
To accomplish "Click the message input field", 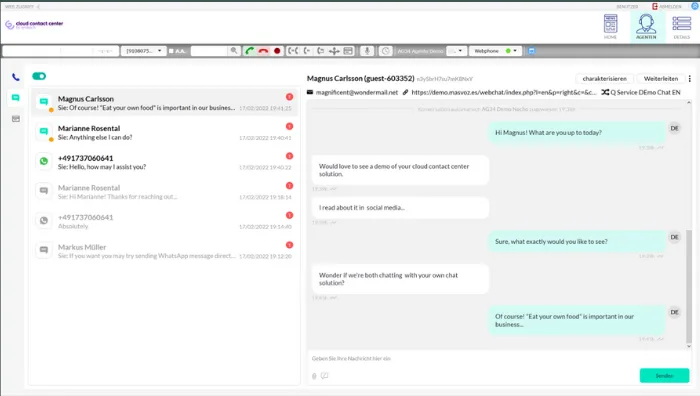I will (x=499, y=358).
